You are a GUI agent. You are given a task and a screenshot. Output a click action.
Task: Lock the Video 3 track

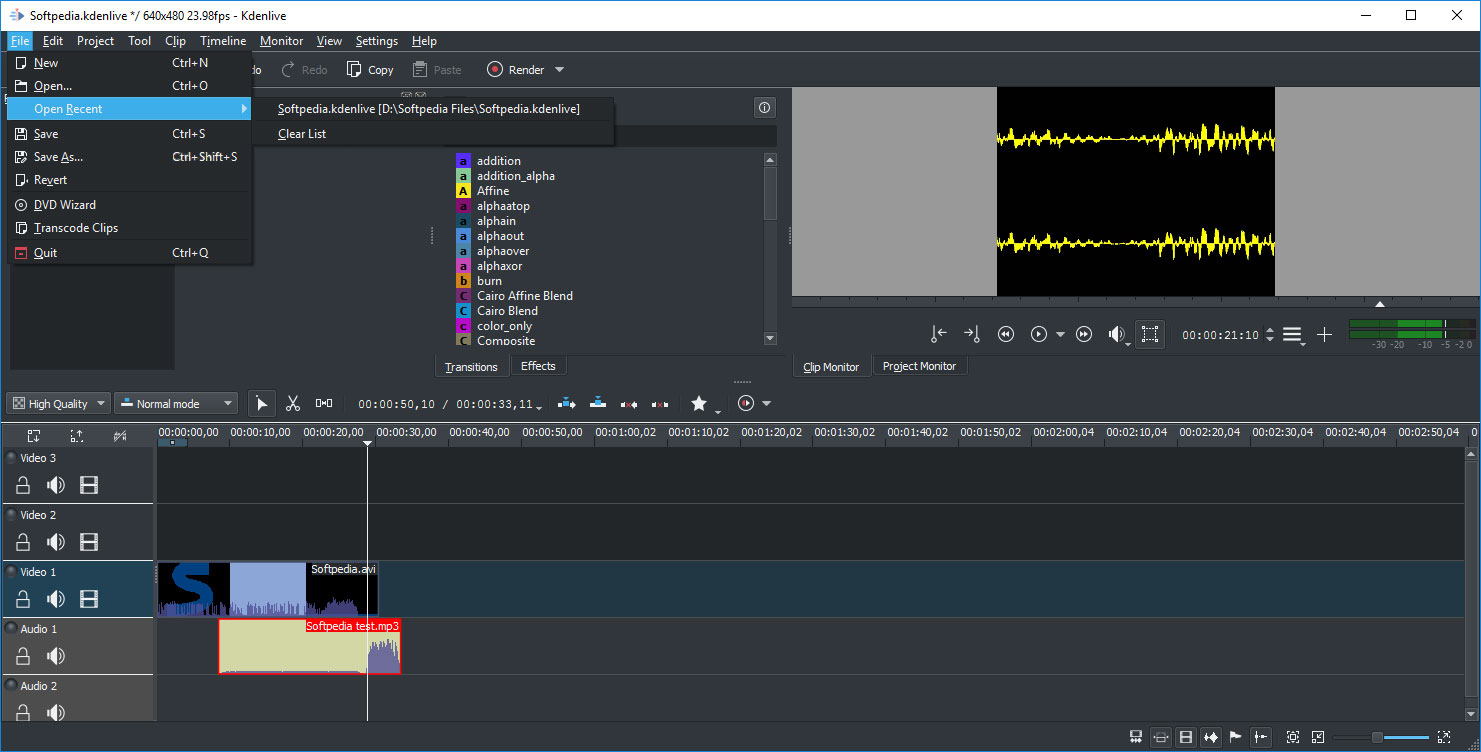click(23, 485)
